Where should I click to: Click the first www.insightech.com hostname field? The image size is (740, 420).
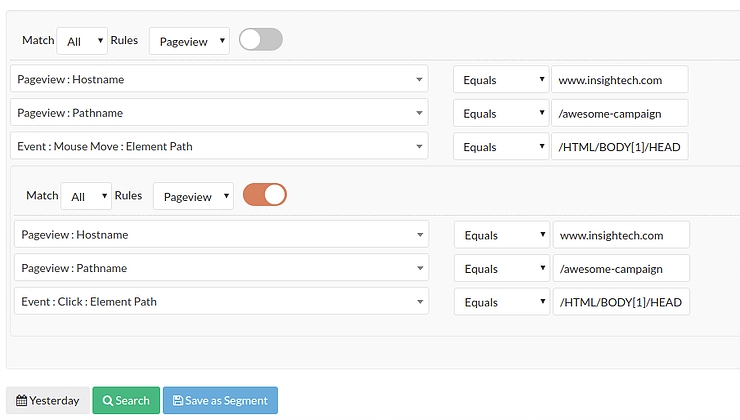tap(620, 80)
